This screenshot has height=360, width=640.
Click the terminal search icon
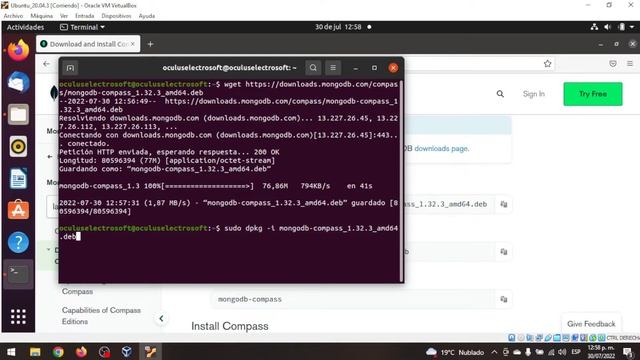[313, 68]
